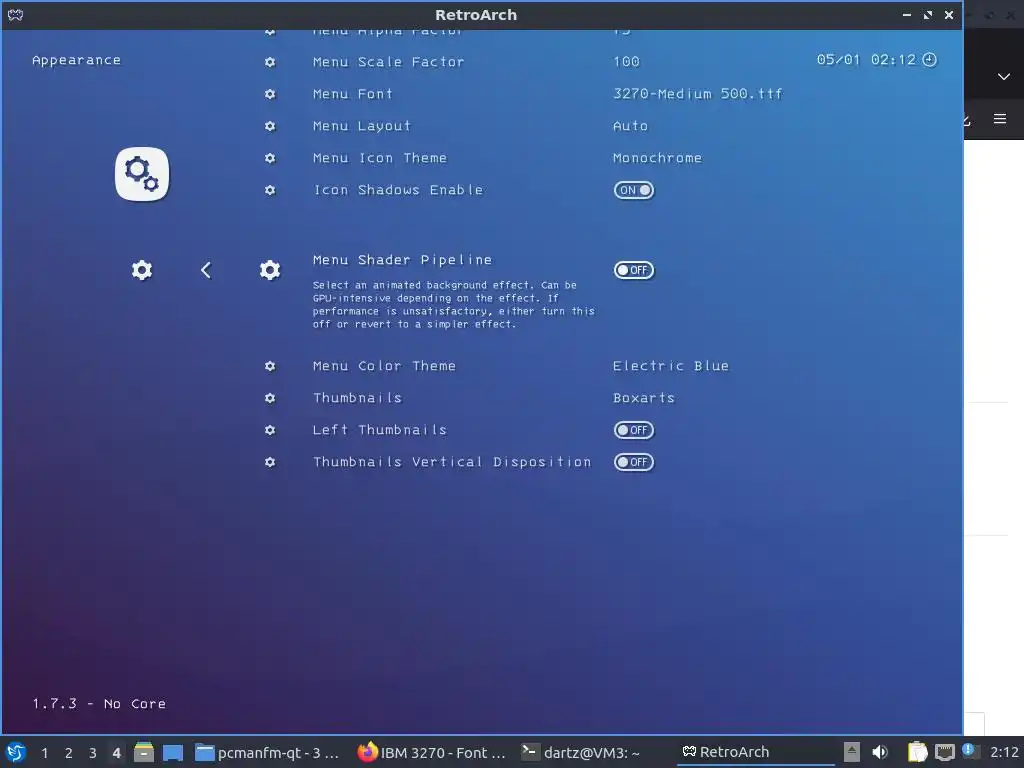Switch to the IBM 3270 Font Firefox window
Image resolution: width=1024 pixels, height=768 pixels.
(x=432, y=752)
